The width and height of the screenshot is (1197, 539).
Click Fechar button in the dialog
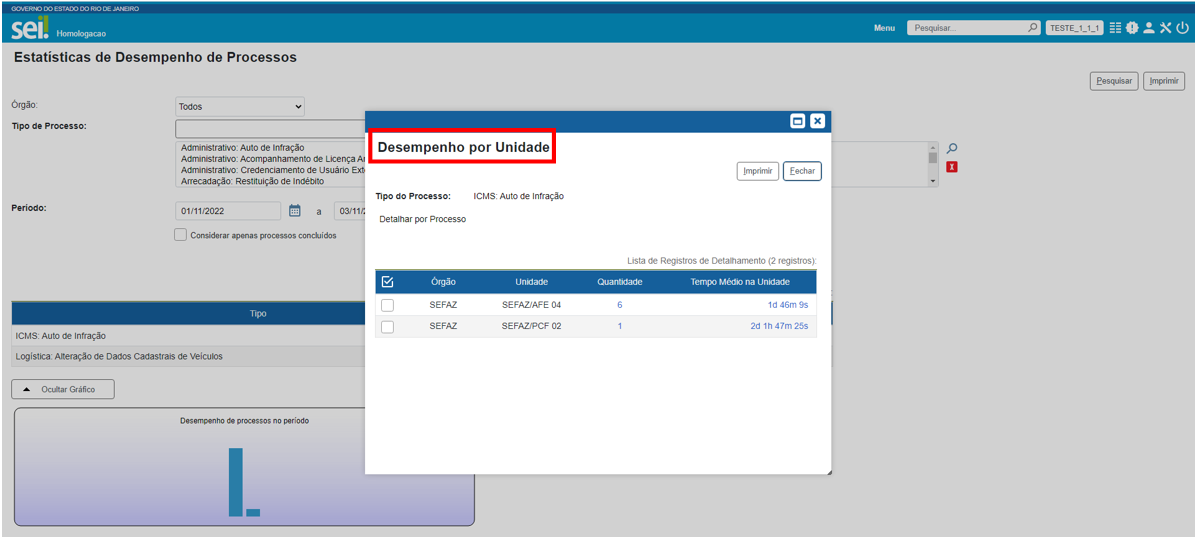click(802, 171)
